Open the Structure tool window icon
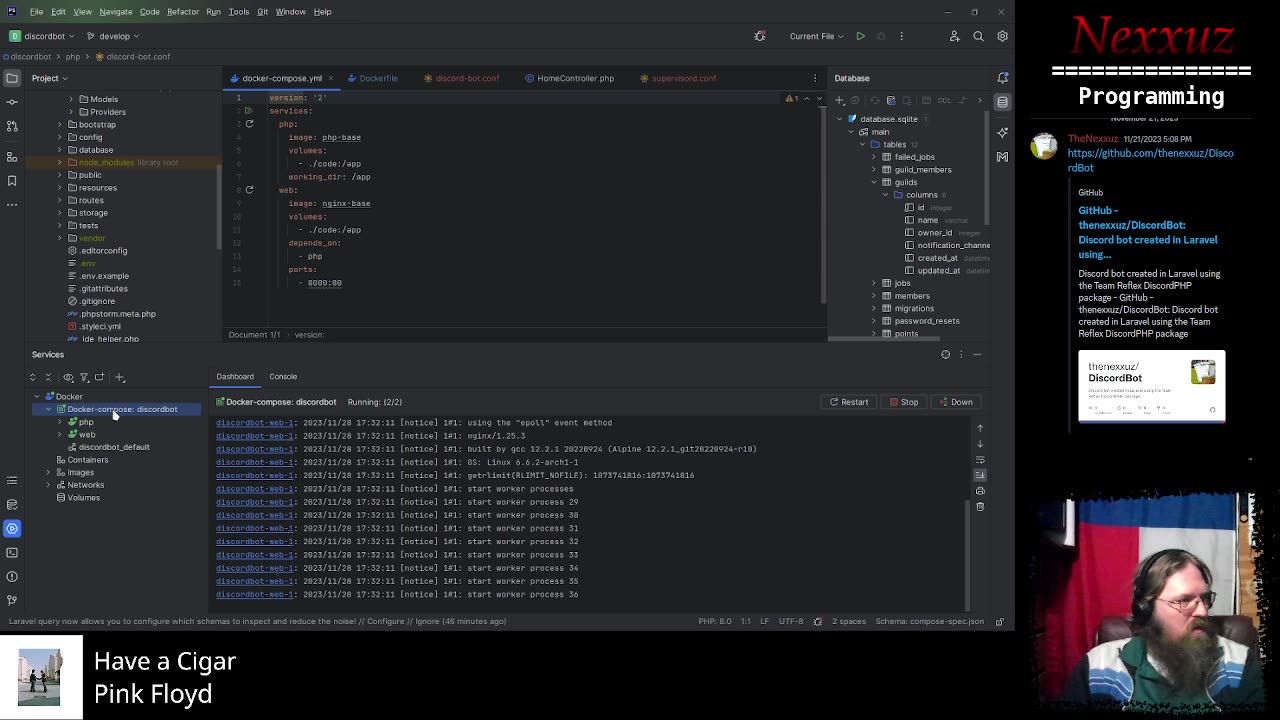Viewport: 1280px width, 720px height. (12, 157)
